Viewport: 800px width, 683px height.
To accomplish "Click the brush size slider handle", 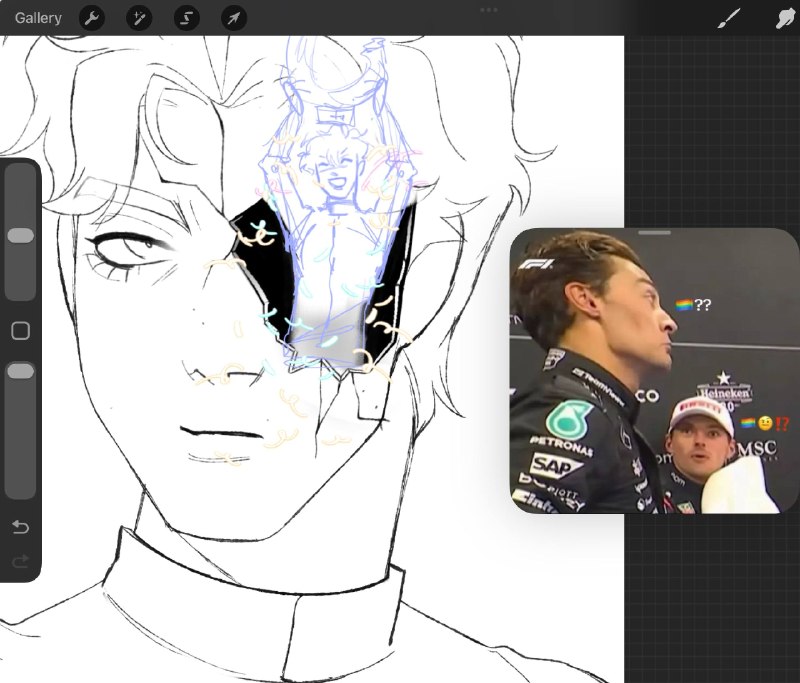I will pyautogui.click(x=21, y=236).
